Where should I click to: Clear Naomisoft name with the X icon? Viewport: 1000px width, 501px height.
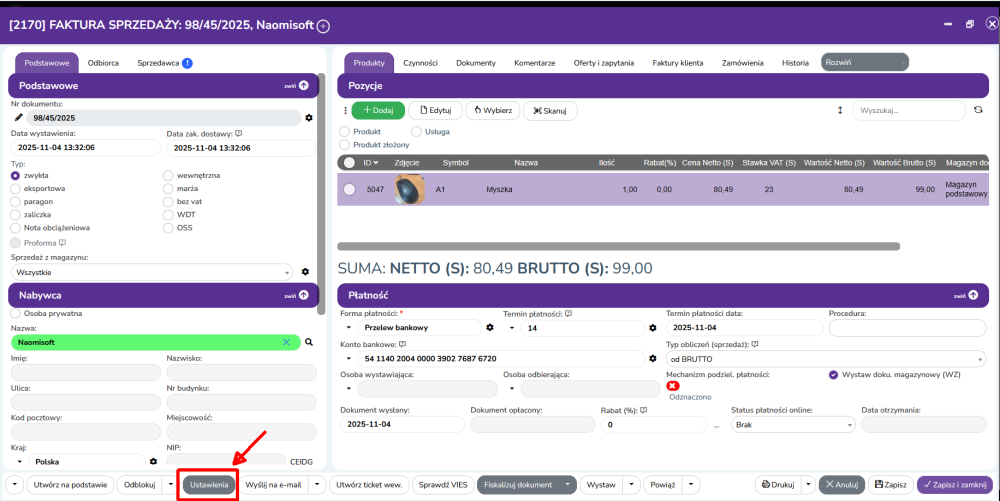pos(286,342)
